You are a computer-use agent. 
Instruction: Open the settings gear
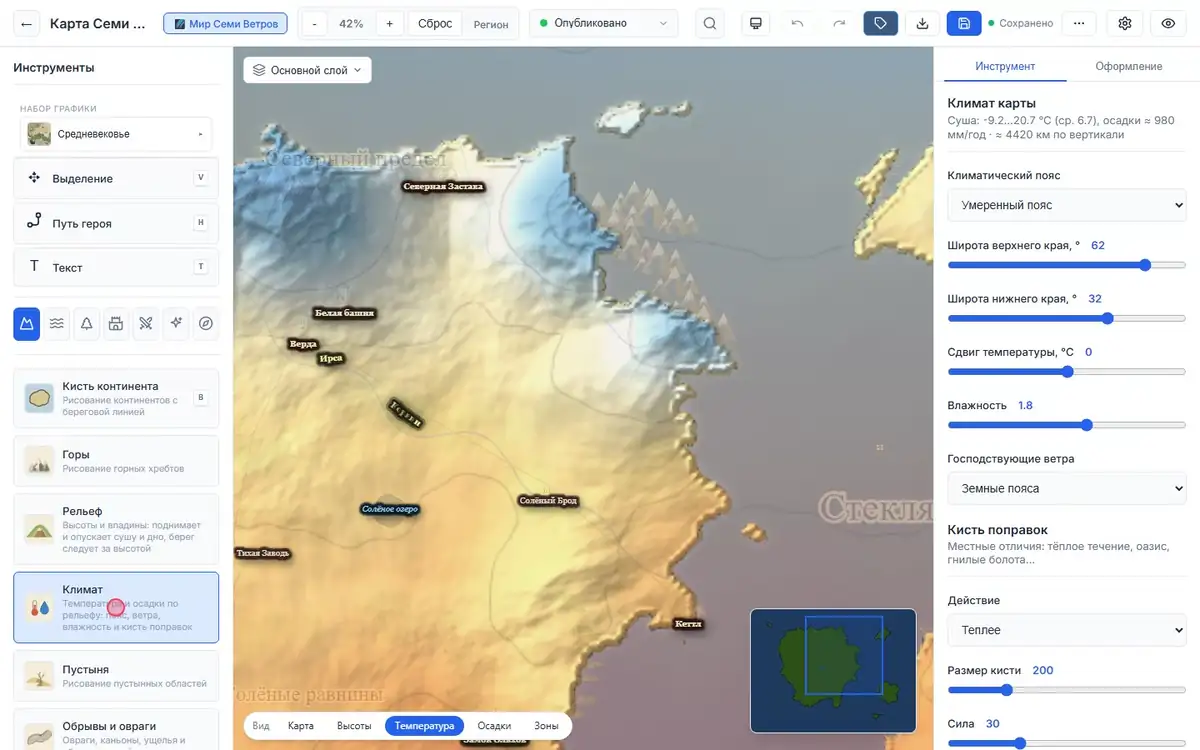point(1125,23)
